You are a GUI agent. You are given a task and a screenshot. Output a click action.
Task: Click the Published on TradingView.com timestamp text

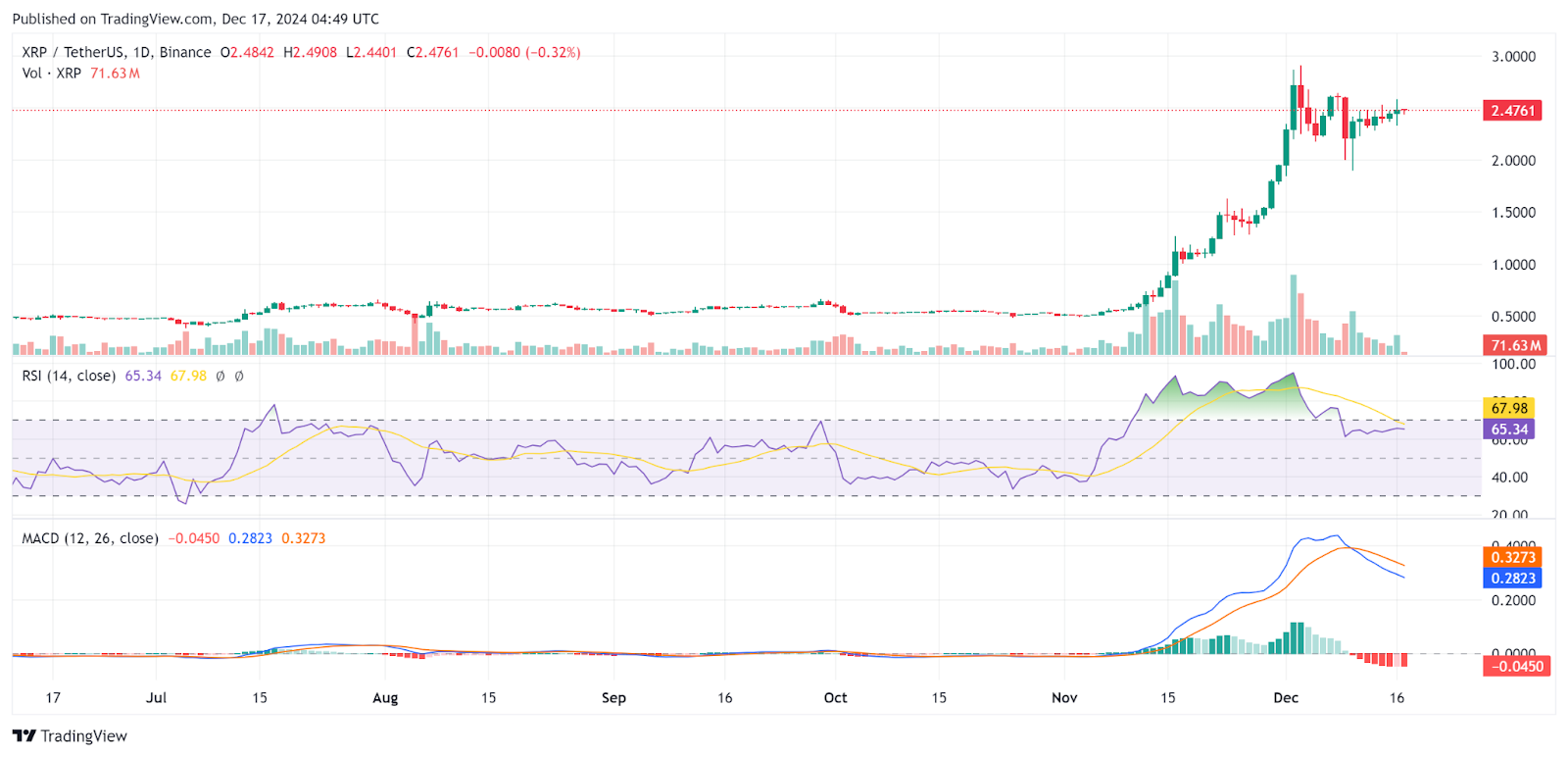[x=196, y=19]
